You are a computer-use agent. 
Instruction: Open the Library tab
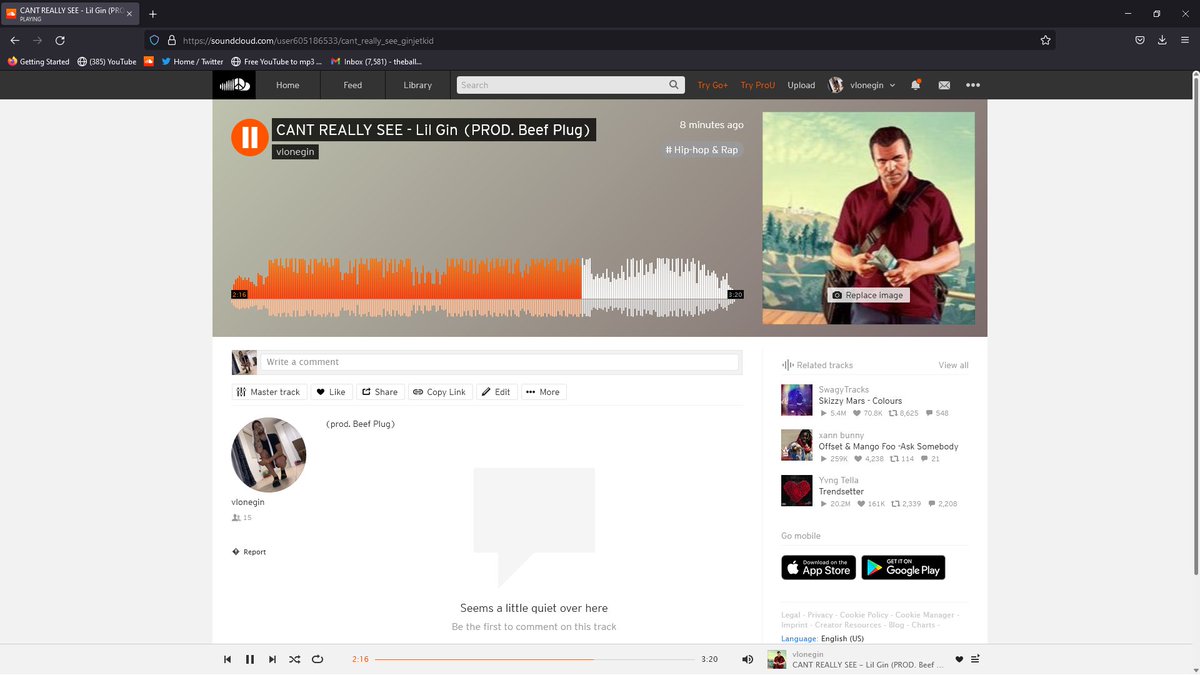pos(418,85)
